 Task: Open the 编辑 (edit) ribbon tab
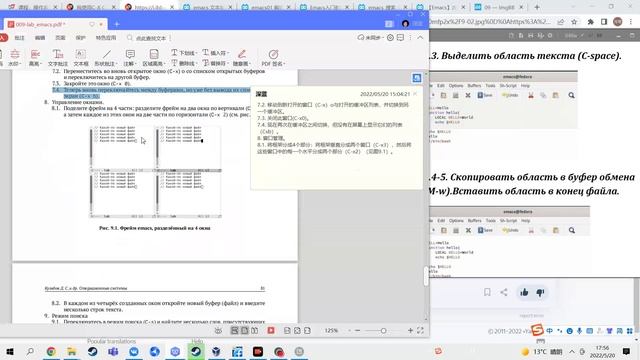pos(40,38)
